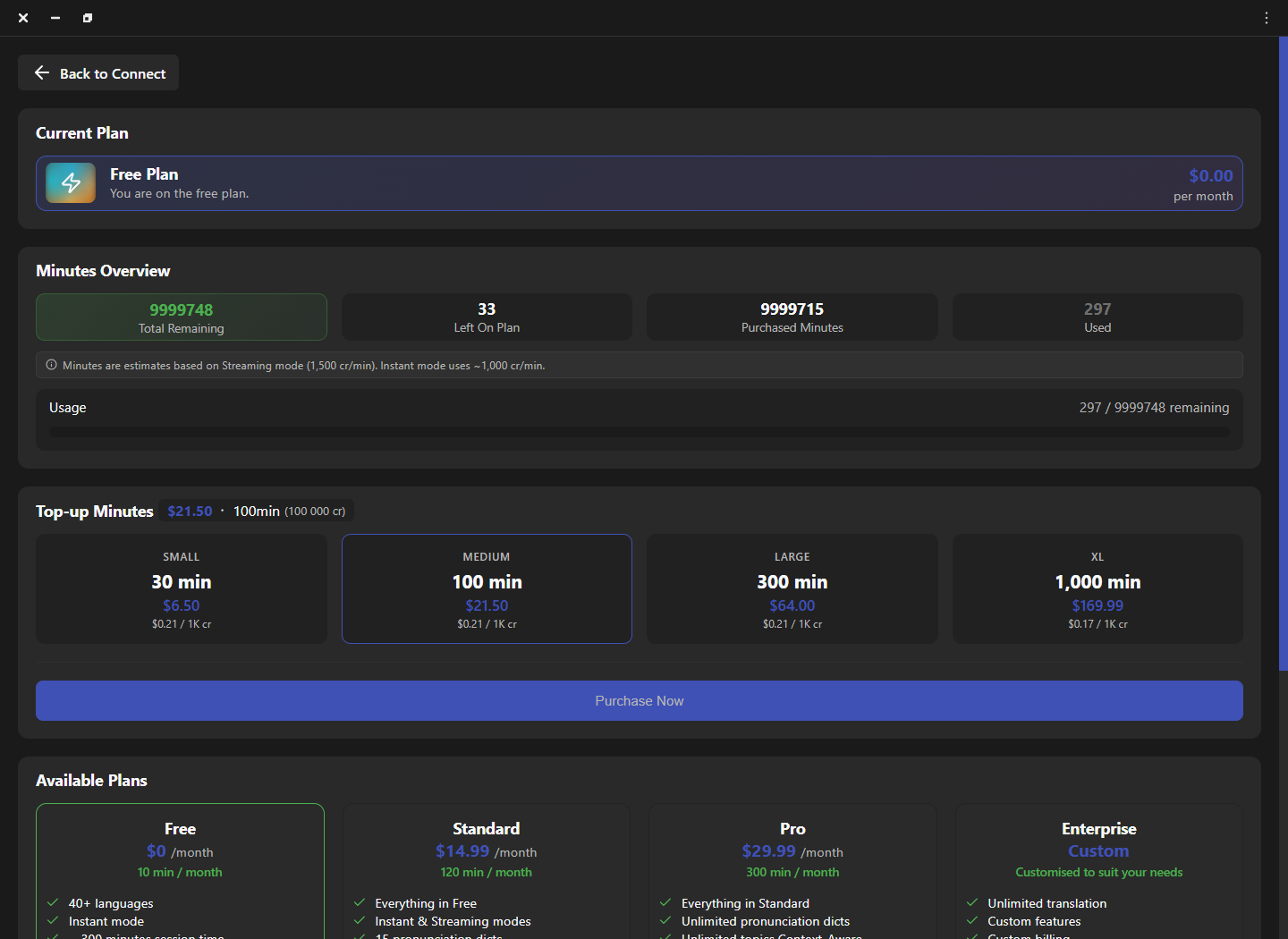Close the window with X button
This screenshot has width=1288, height=939.
click(x=23, y=18)
